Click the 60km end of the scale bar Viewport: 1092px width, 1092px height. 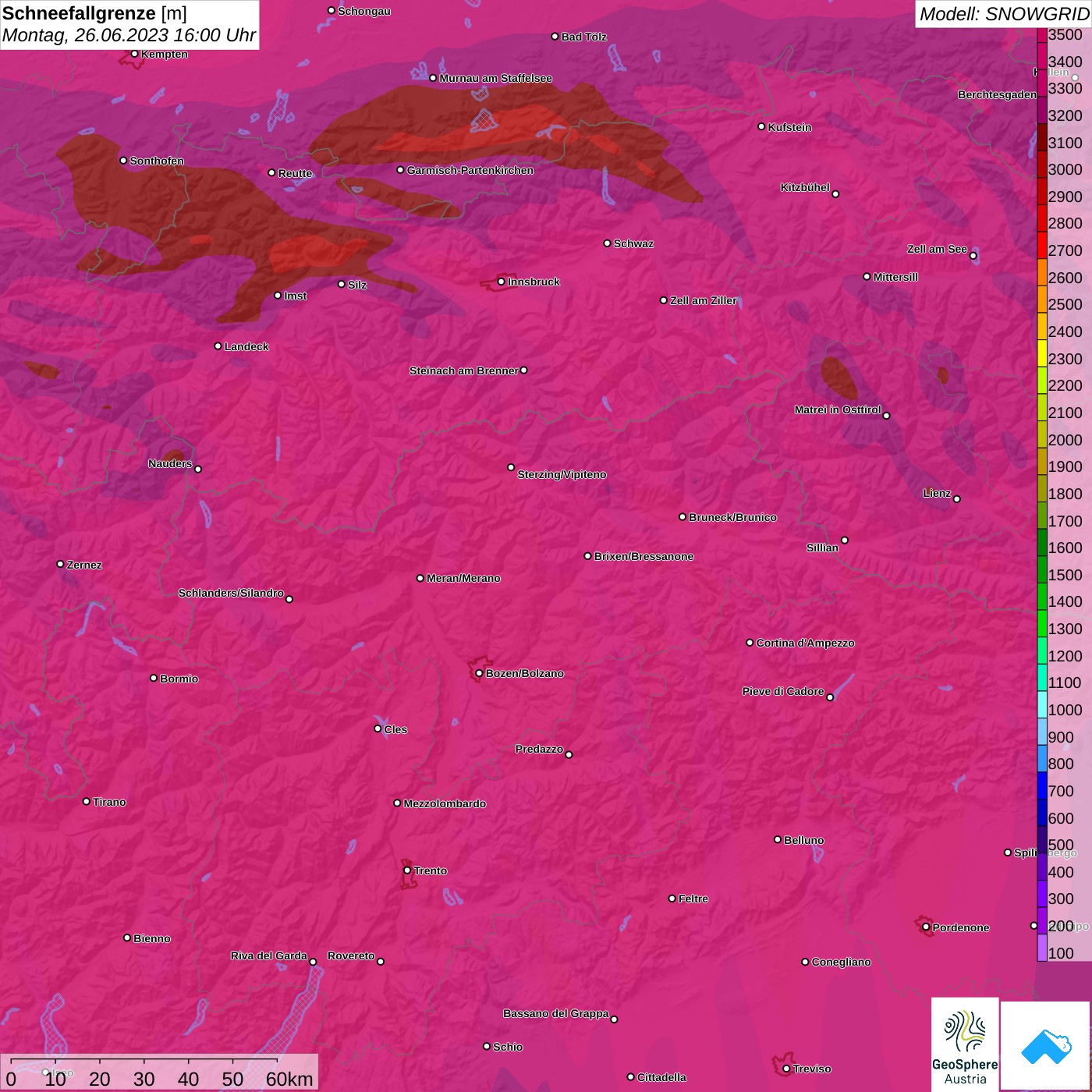(289, 1079)
